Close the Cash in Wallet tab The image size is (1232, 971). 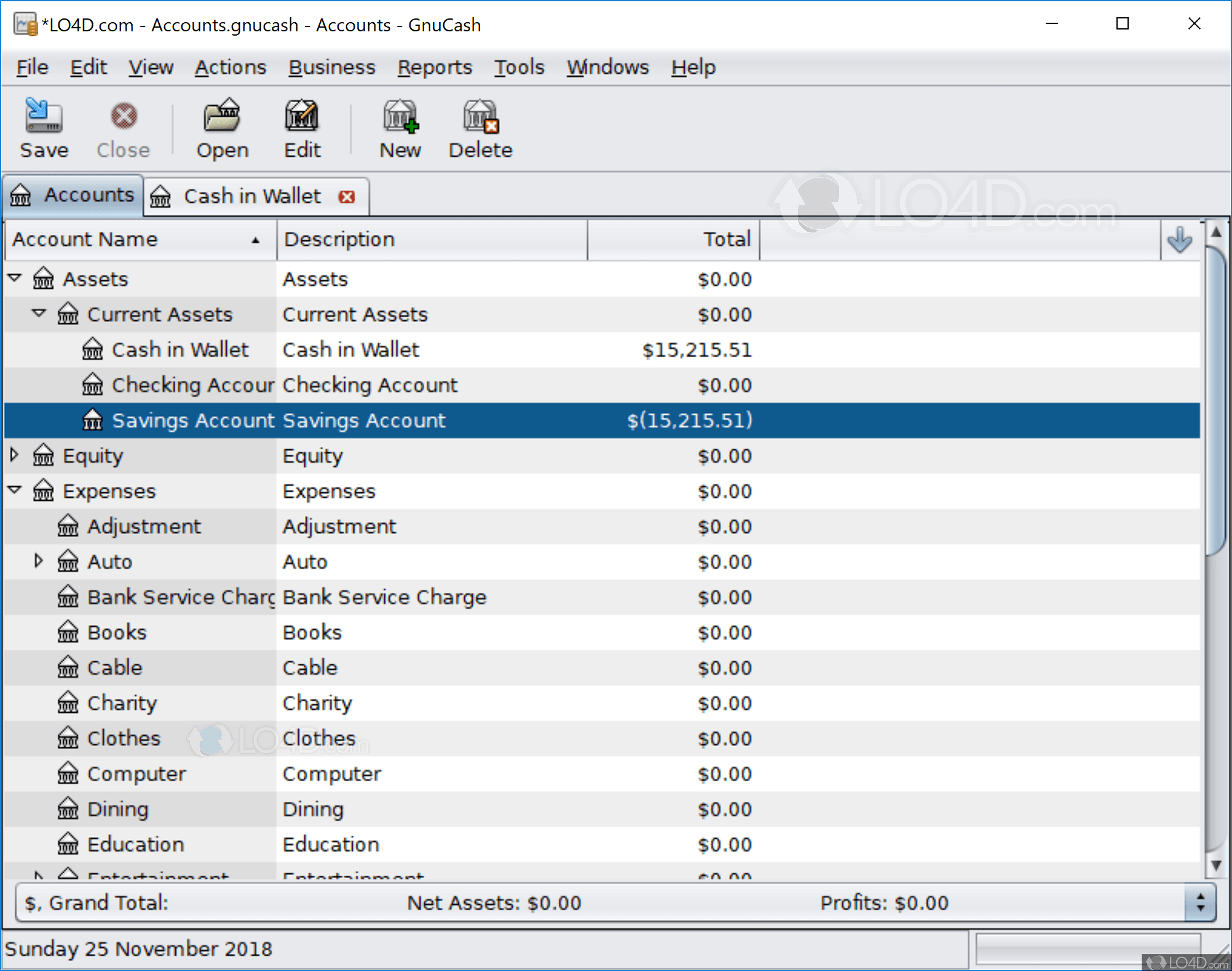pos(347,197)
